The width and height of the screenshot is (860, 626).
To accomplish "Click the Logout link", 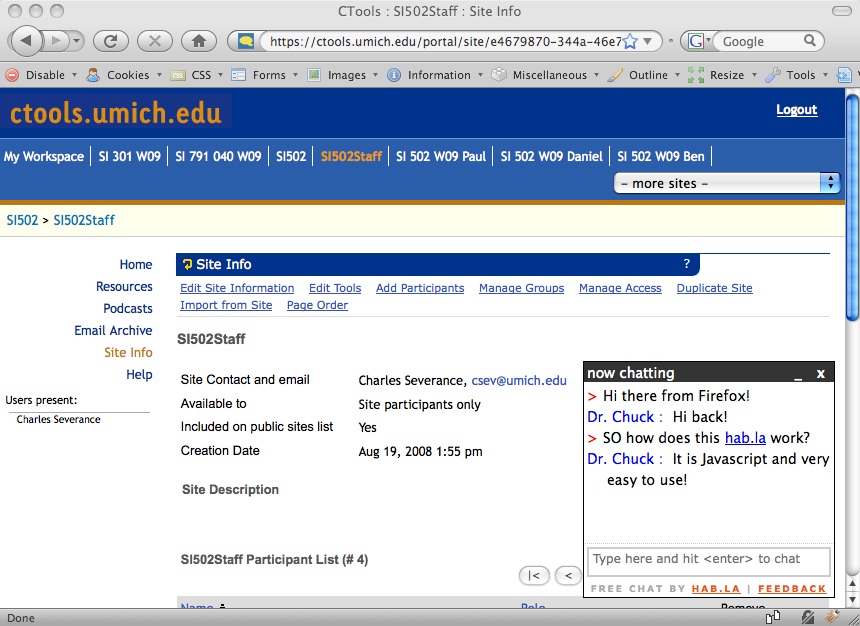I will click(796, 110).
